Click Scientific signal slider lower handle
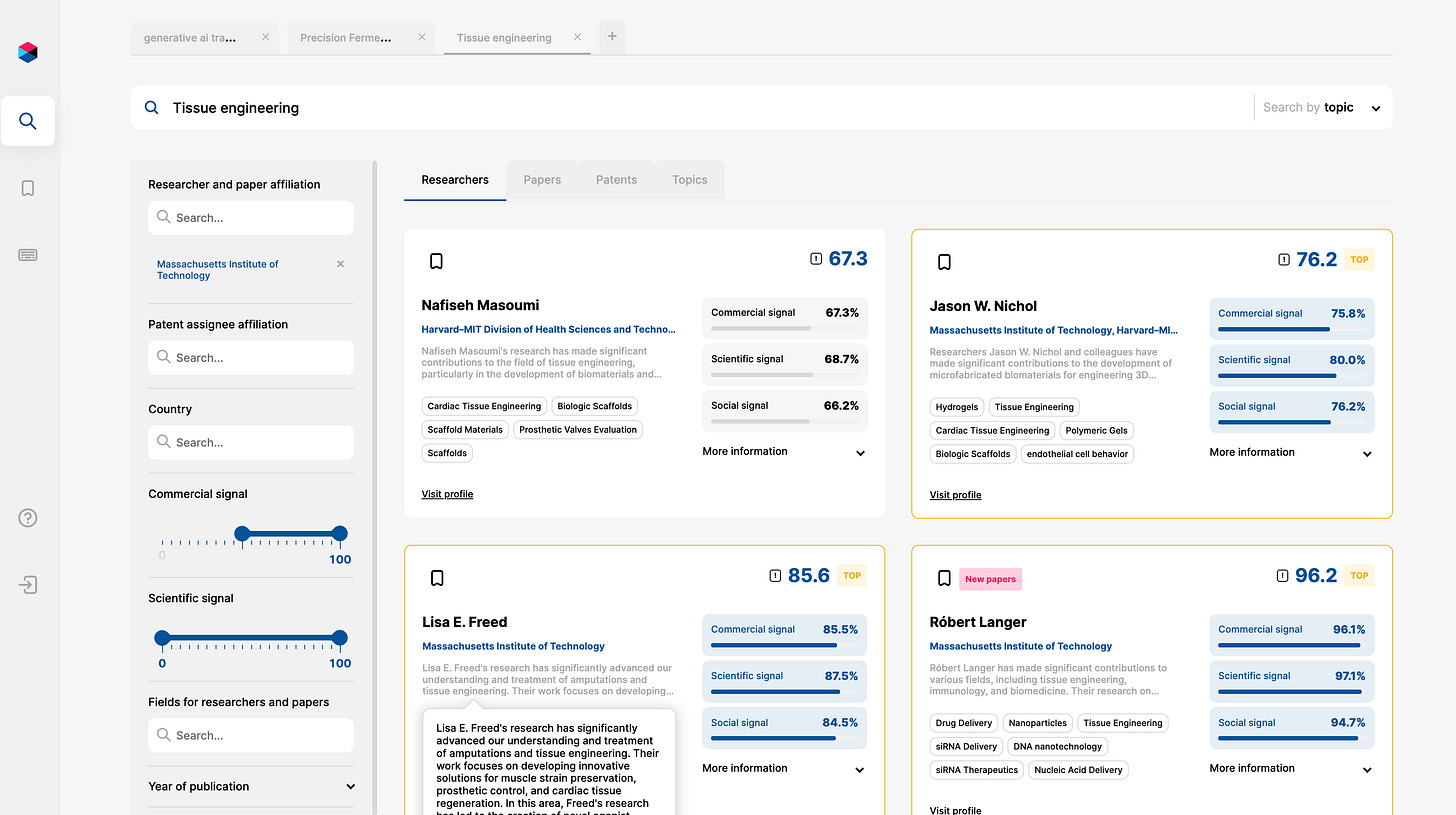 tap(162, 637)
